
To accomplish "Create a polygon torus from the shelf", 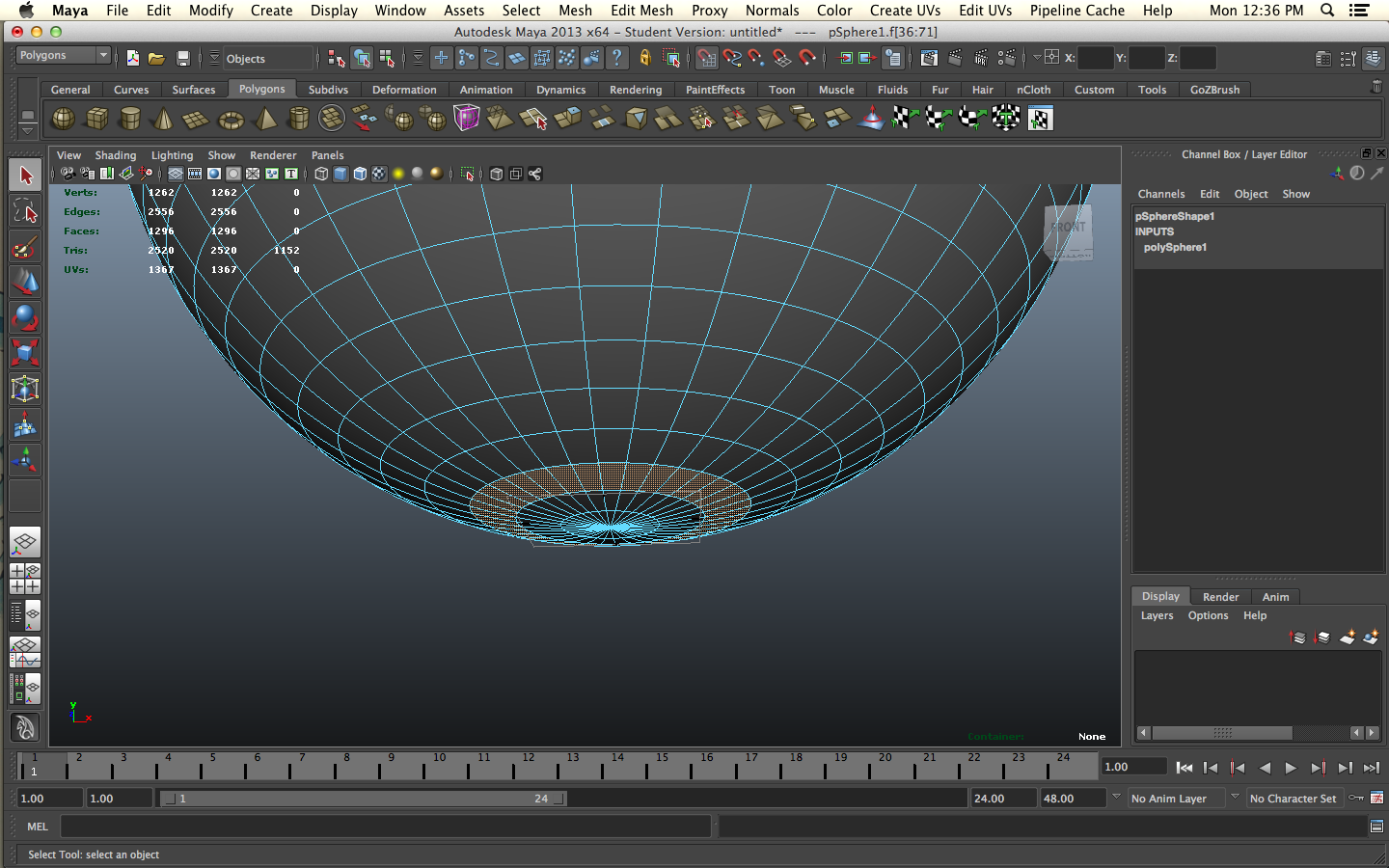I will pyautogui.click(x=231, y=120).
